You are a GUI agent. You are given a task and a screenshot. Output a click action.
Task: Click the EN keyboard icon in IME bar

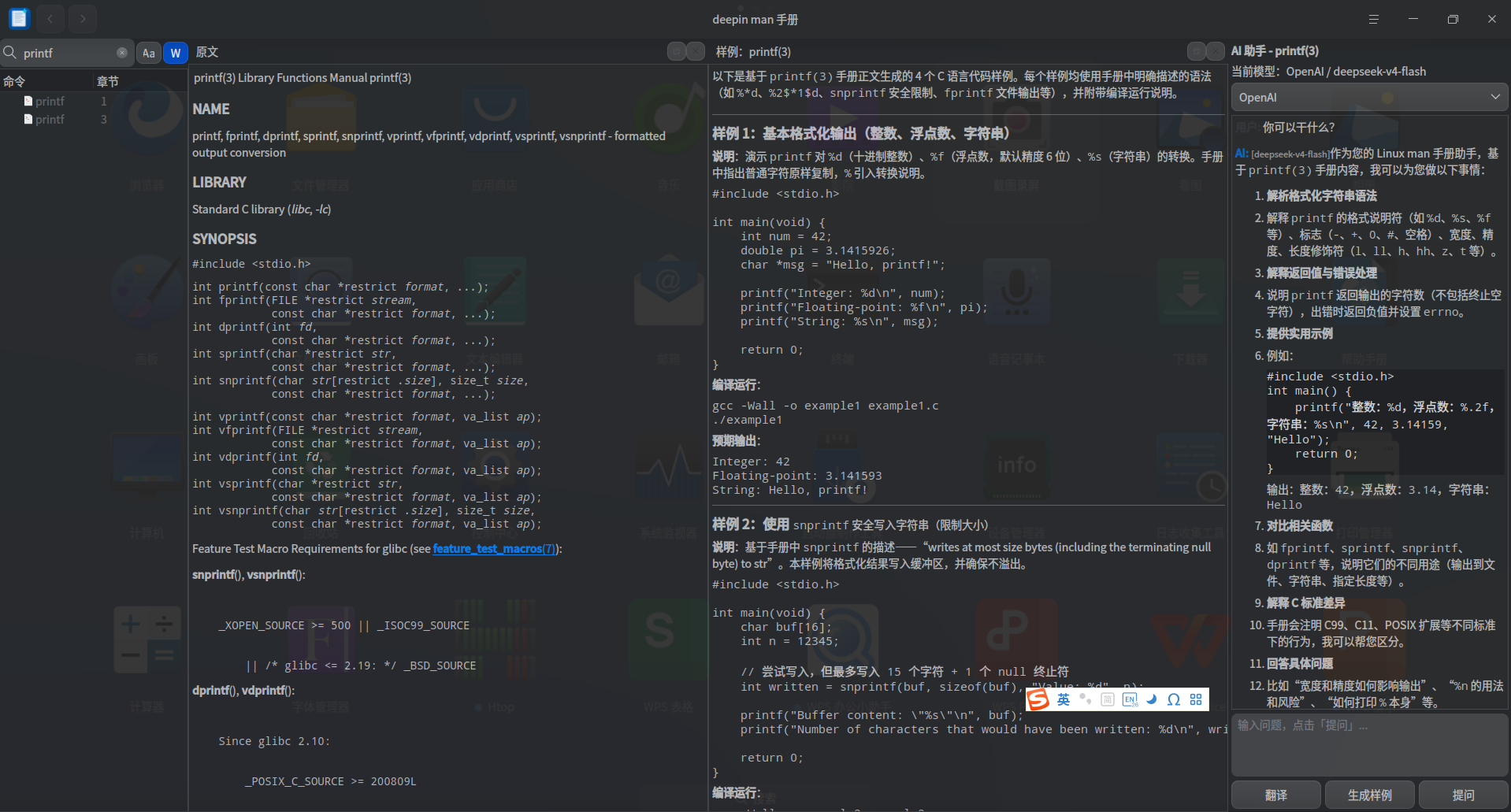click(x=1130, y=699)
